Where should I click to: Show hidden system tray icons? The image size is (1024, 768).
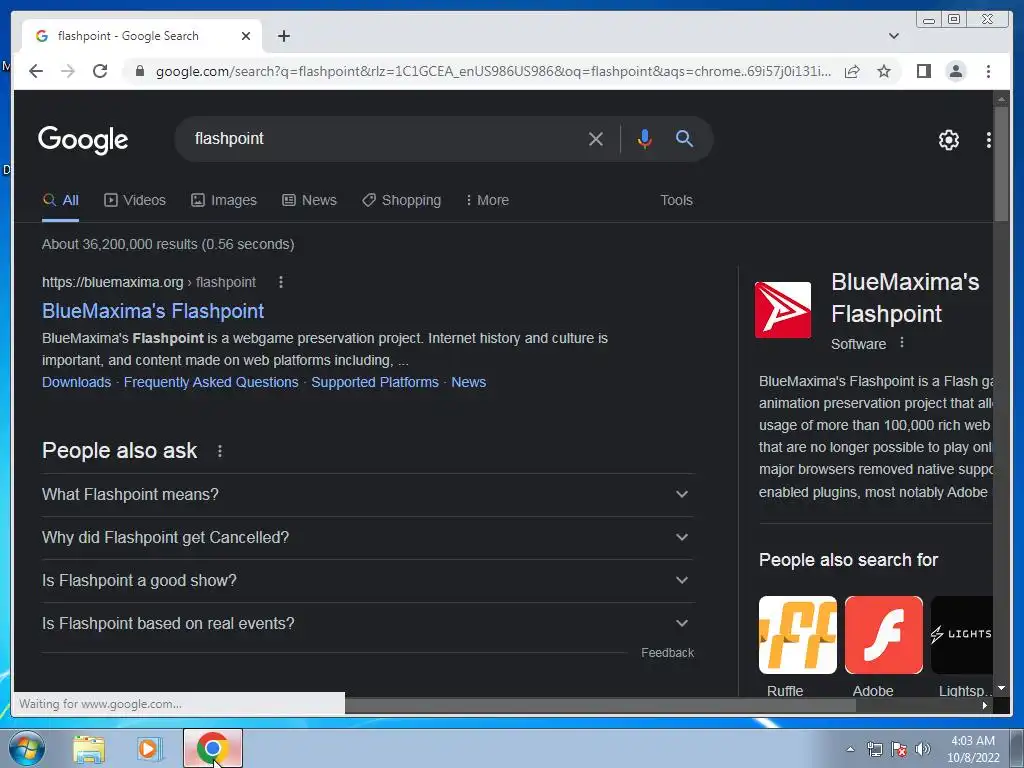(850, 749)
